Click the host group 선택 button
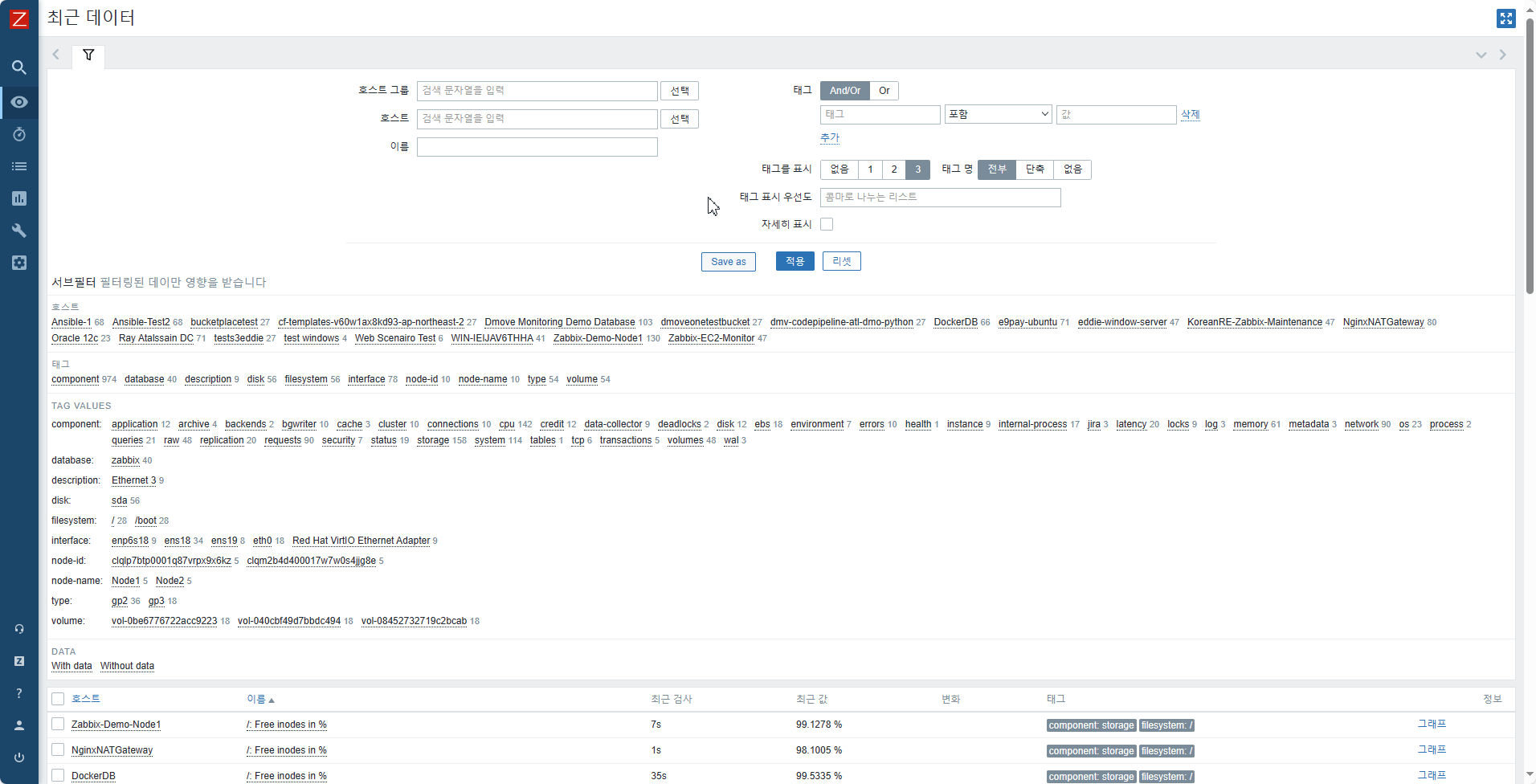 click(680, 91)
